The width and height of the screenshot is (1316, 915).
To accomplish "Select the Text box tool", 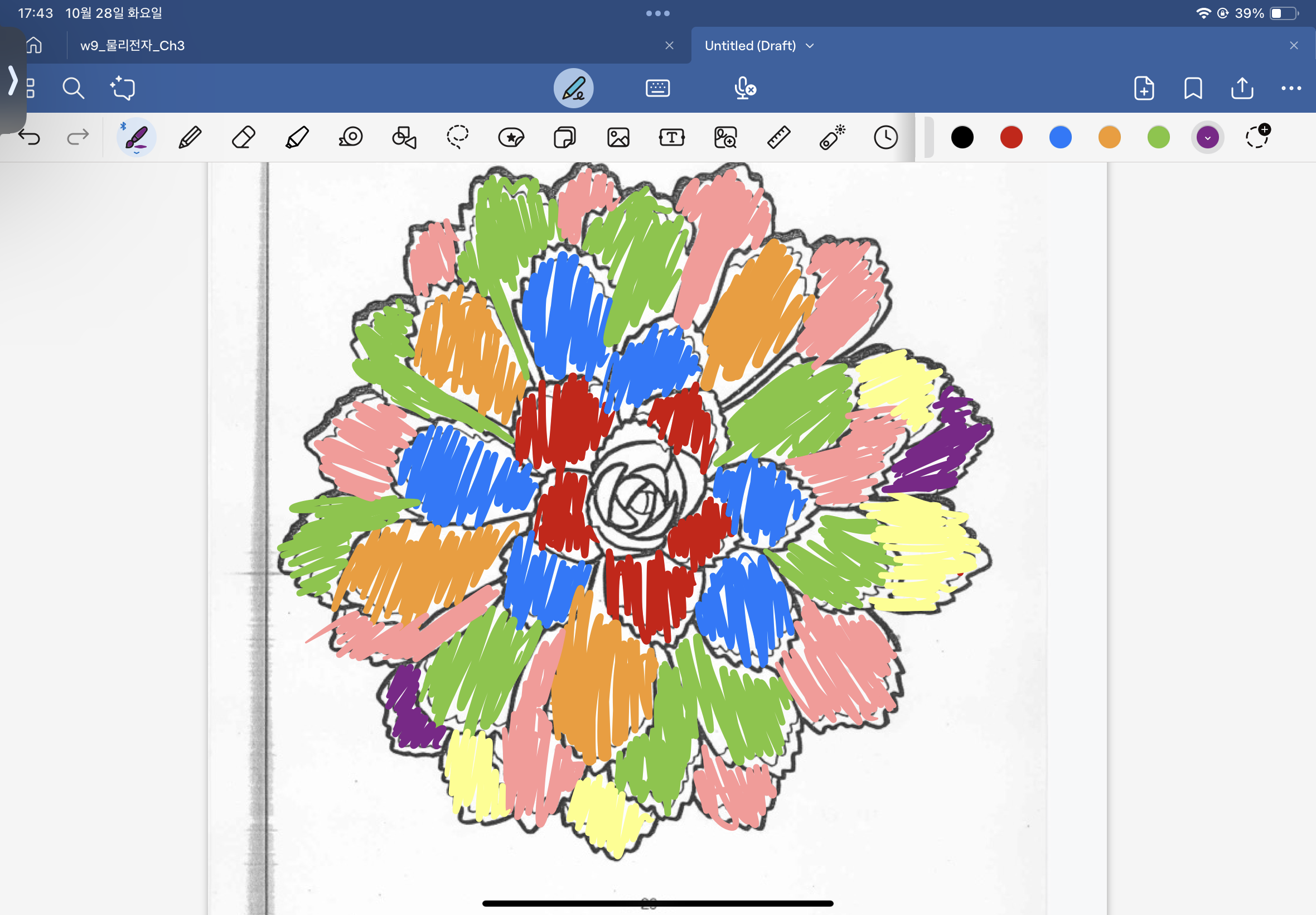I will point(671,138).
